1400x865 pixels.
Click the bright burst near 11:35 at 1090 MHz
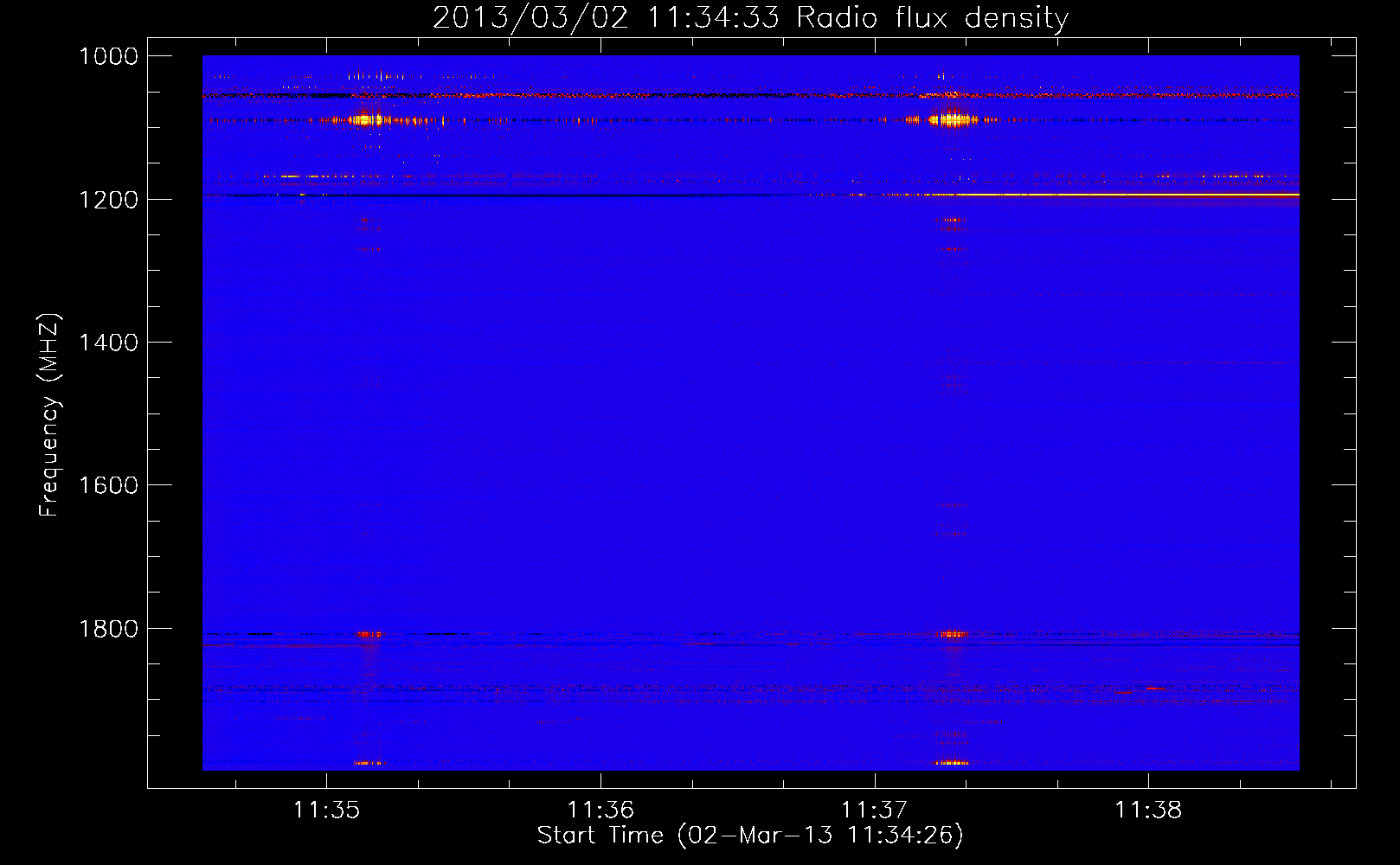(x=365, y=120)
